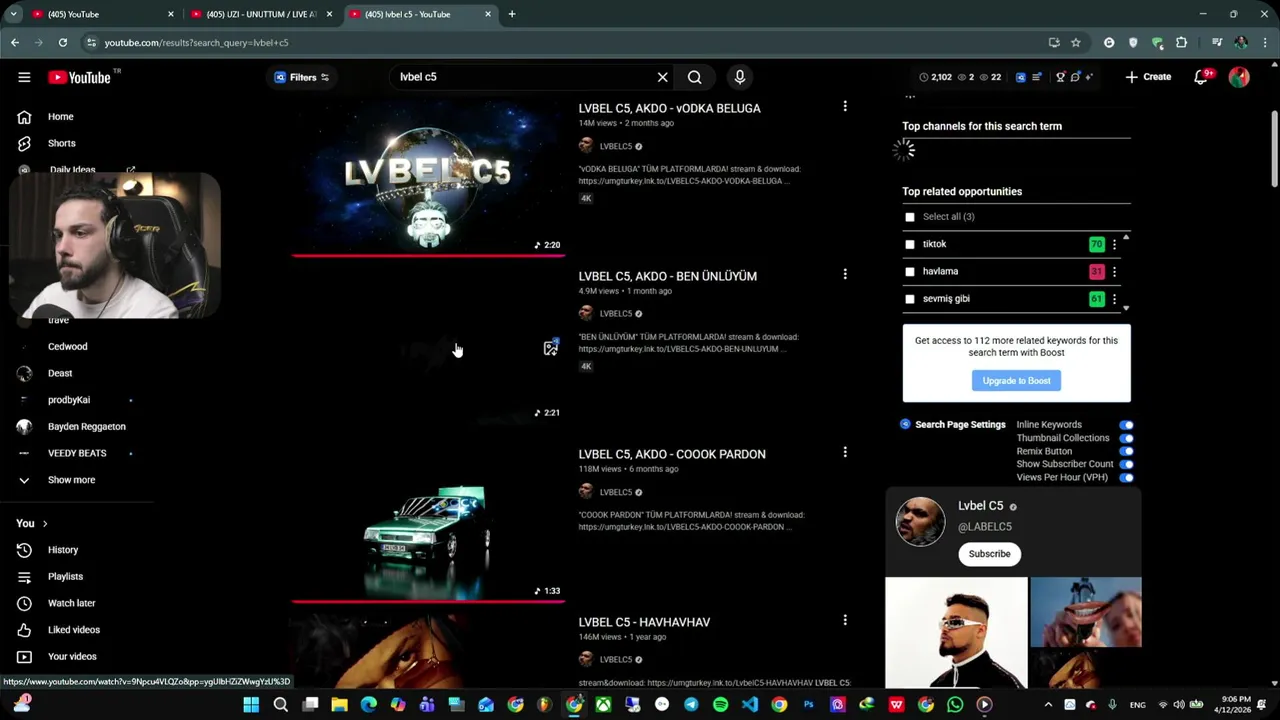Go back in browser history
The image size is (1280, 720).
tap(14, 42)
